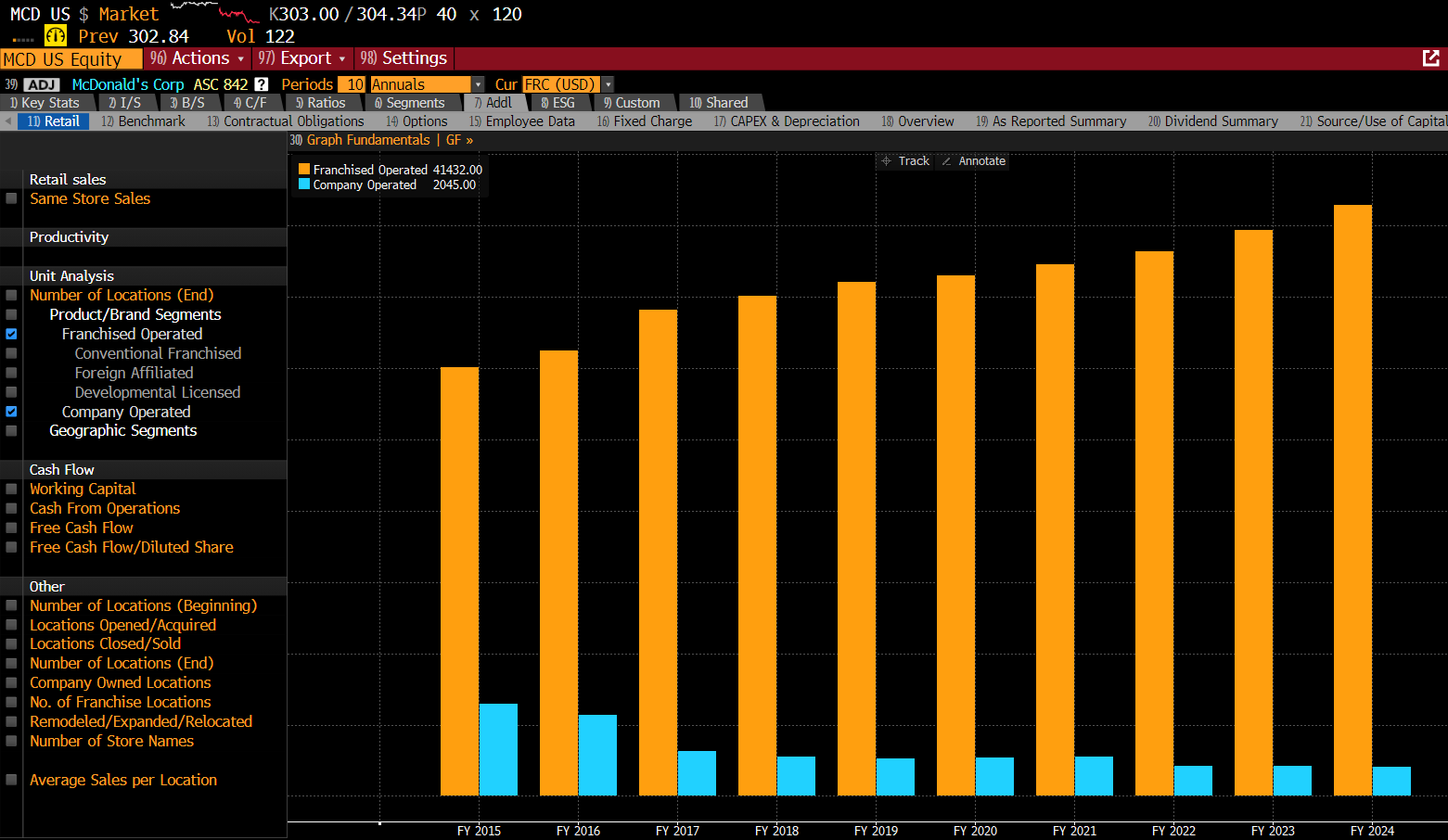
Task: Open Graph Fundamentals GF link
Action: pos(381,140)
